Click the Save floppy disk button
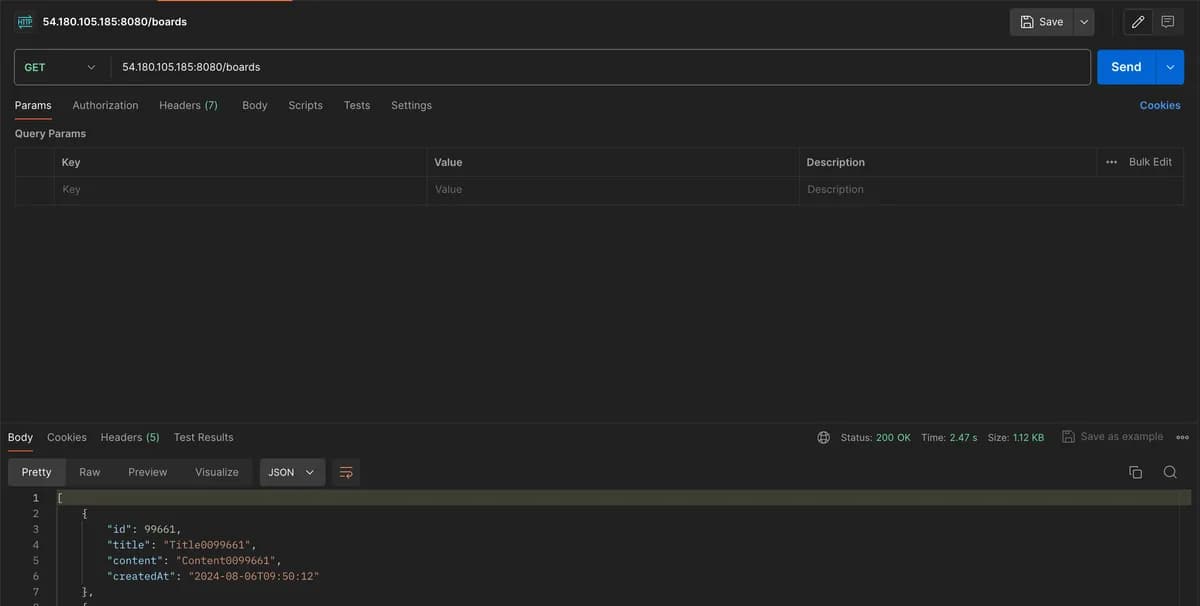The image size is (1200, 606). pos(1042,22)
